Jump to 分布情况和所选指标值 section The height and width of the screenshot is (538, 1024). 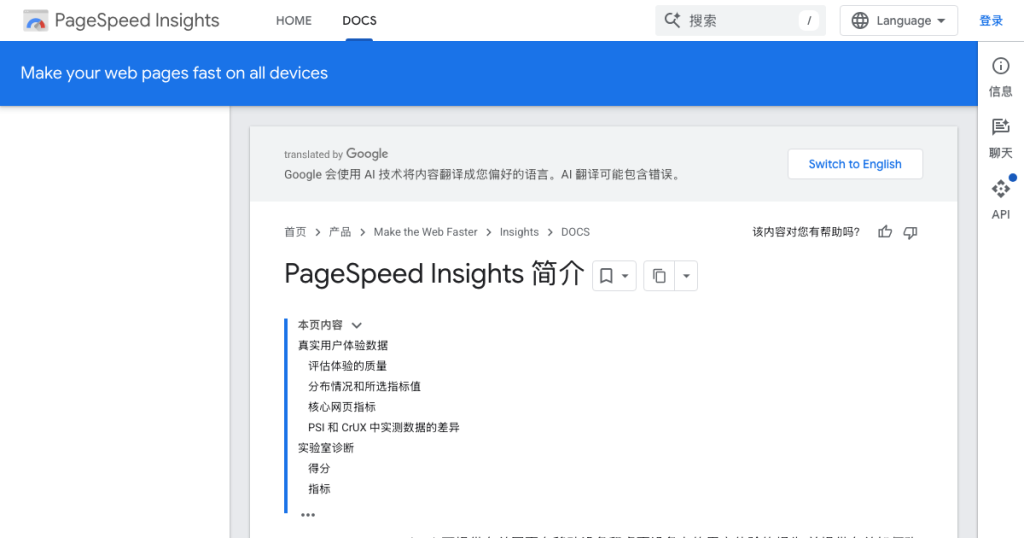click(364, 387)
